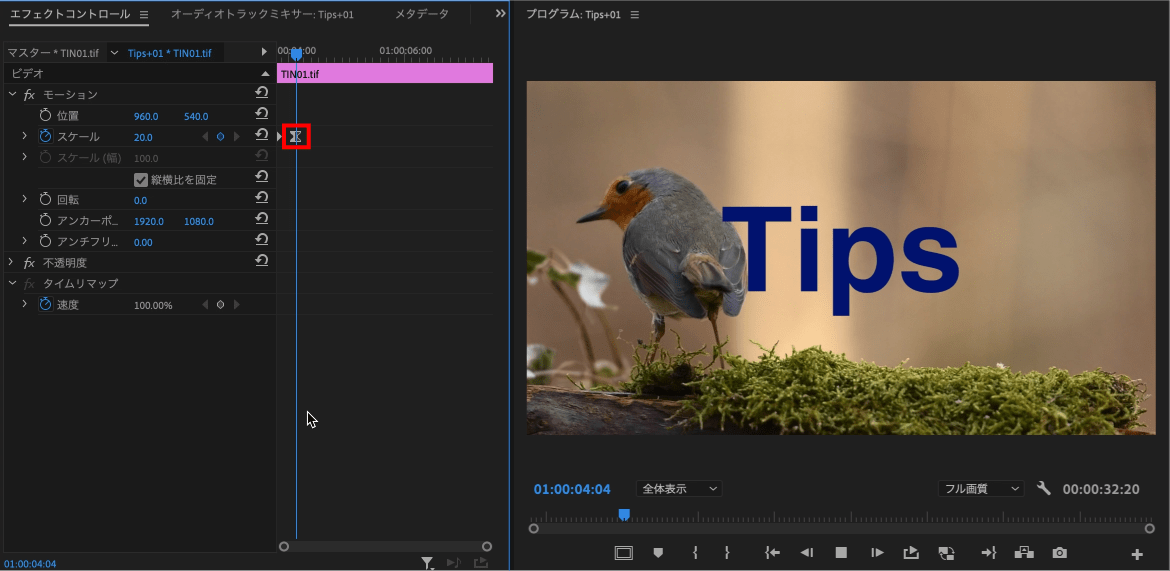
Task: Toggle the 不透明度 fx effect on/off
Action: (x=30, y=263)
